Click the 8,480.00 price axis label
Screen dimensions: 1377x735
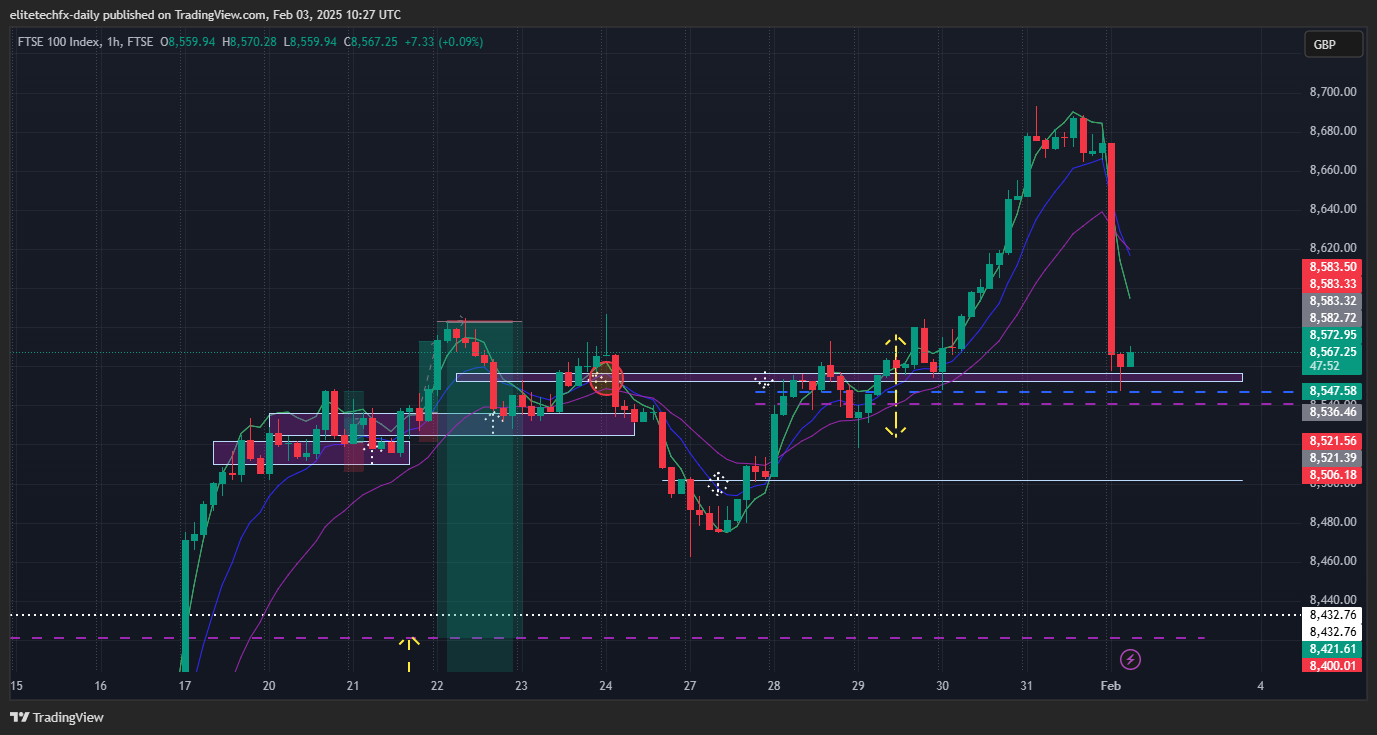tap(1332, 522)
